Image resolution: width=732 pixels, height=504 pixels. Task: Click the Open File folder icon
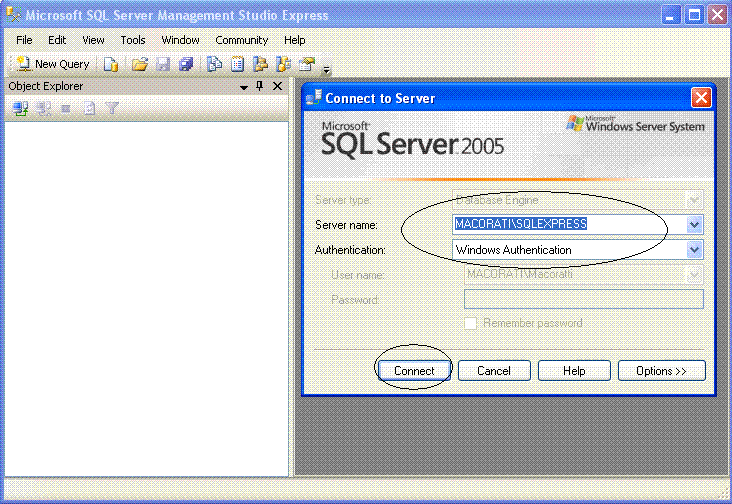pos(140,64)
